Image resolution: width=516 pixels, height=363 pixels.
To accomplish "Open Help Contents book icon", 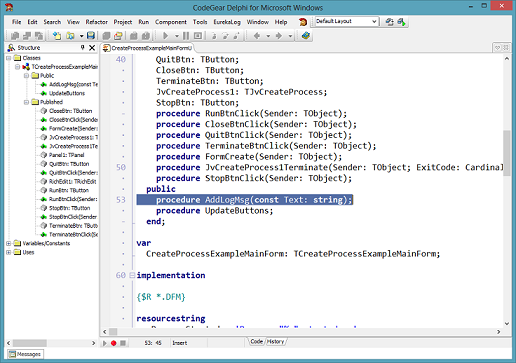I will [306, 35].
